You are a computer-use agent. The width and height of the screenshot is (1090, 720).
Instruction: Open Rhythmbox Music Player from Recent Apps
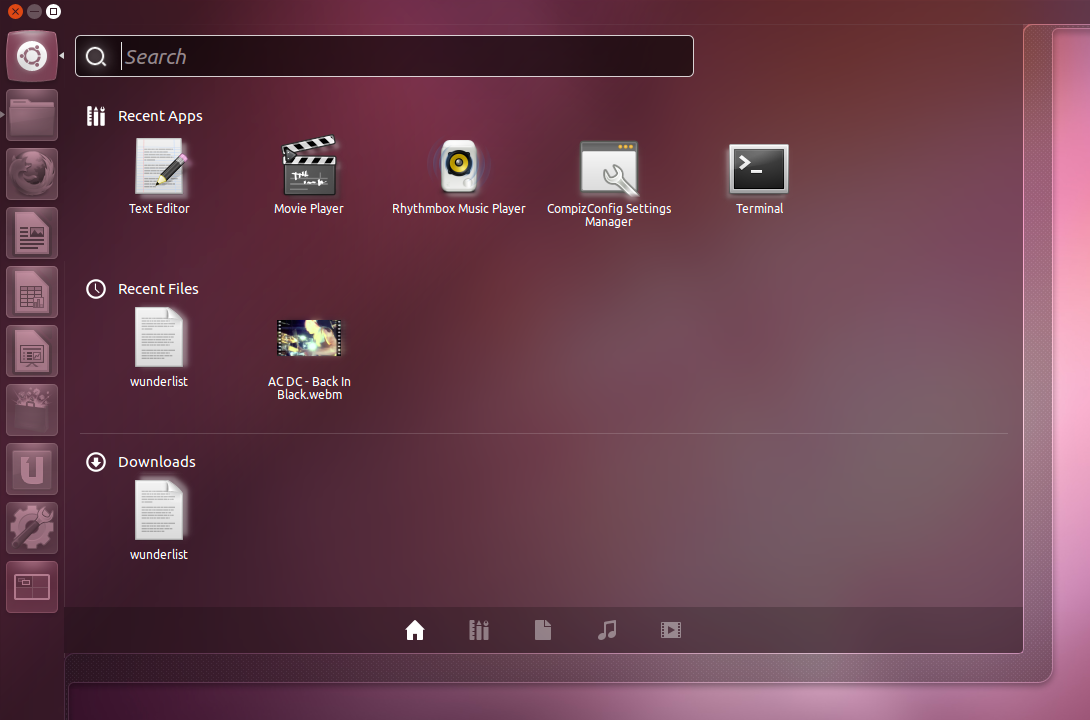click(459, 167)
